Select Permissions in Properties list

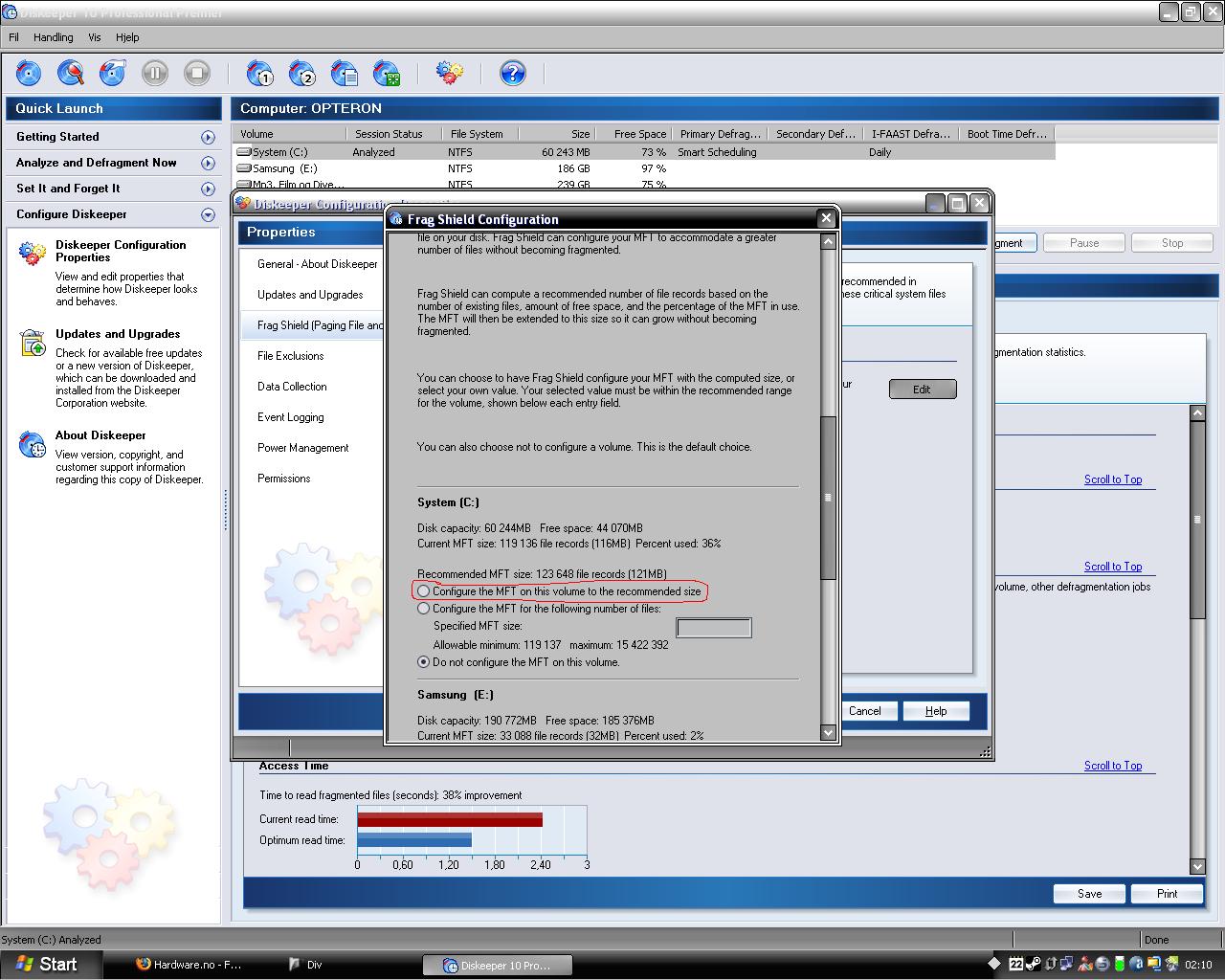(283, 479)
